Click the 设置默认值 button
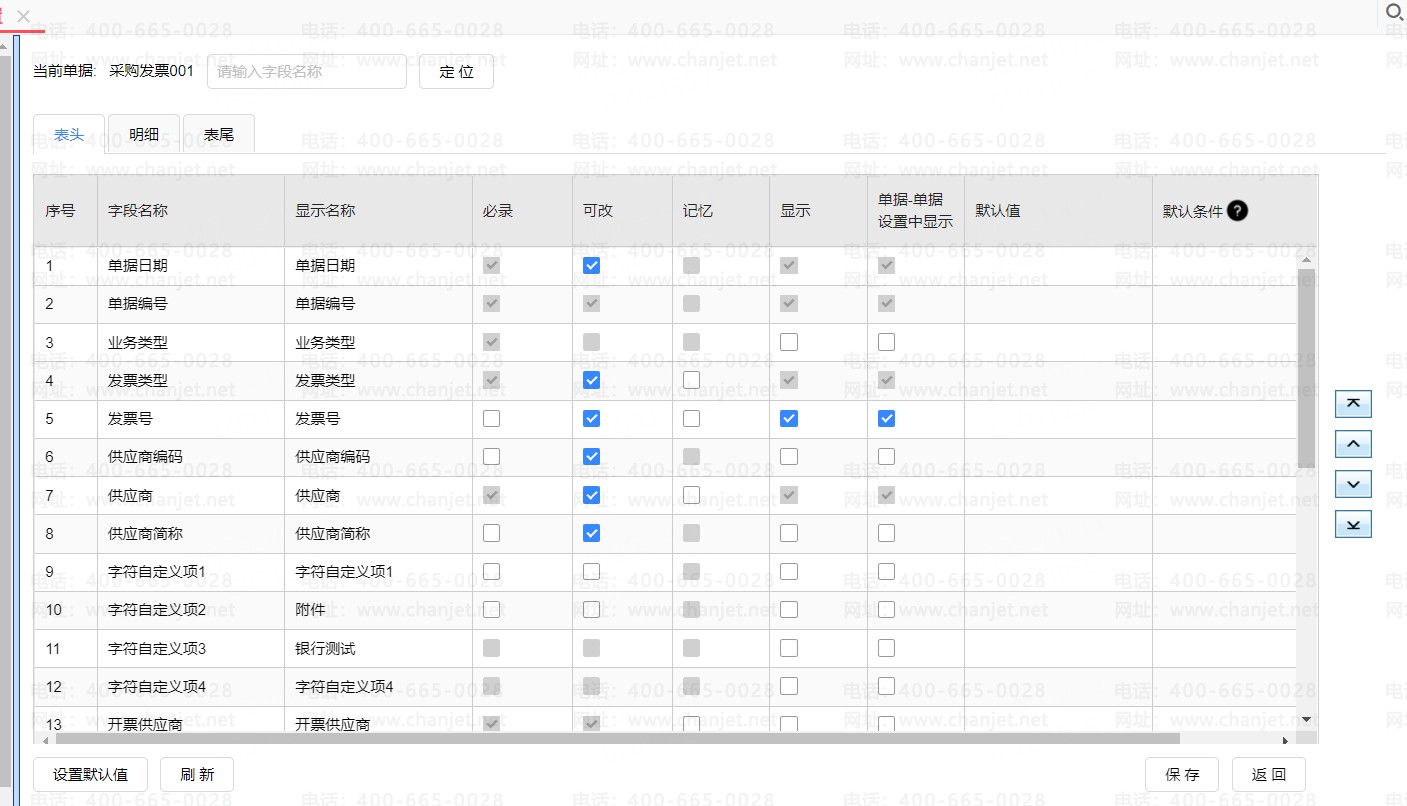 click(91, 775)
